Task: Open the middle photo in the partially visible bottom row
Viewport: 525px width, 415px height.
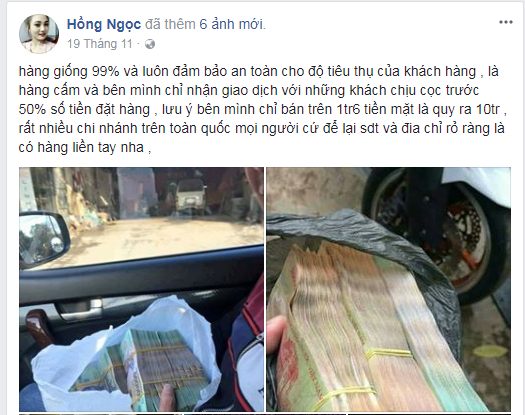Action: point(265,414)
